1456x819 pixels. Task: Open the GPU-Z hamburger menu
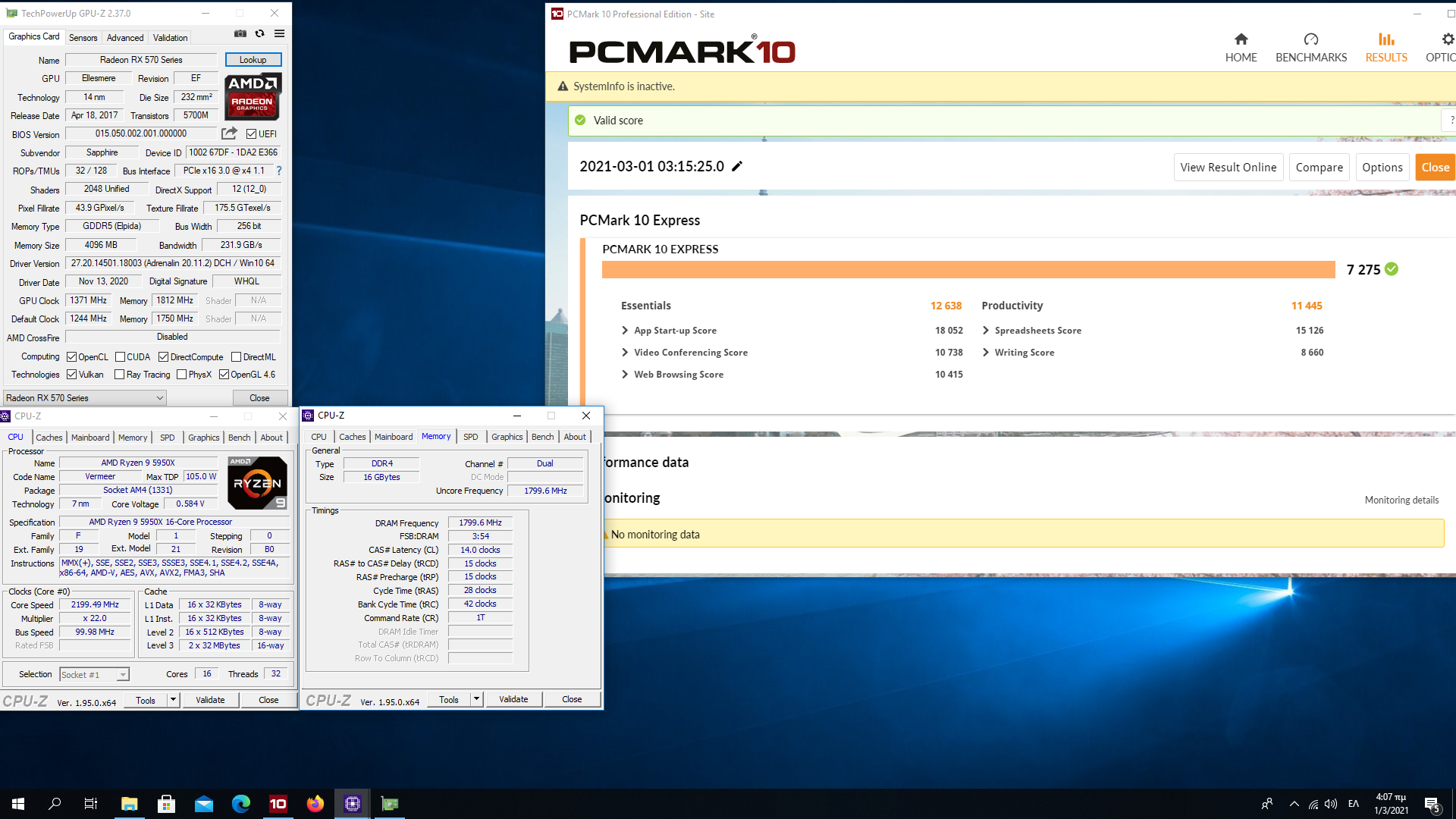279,33
